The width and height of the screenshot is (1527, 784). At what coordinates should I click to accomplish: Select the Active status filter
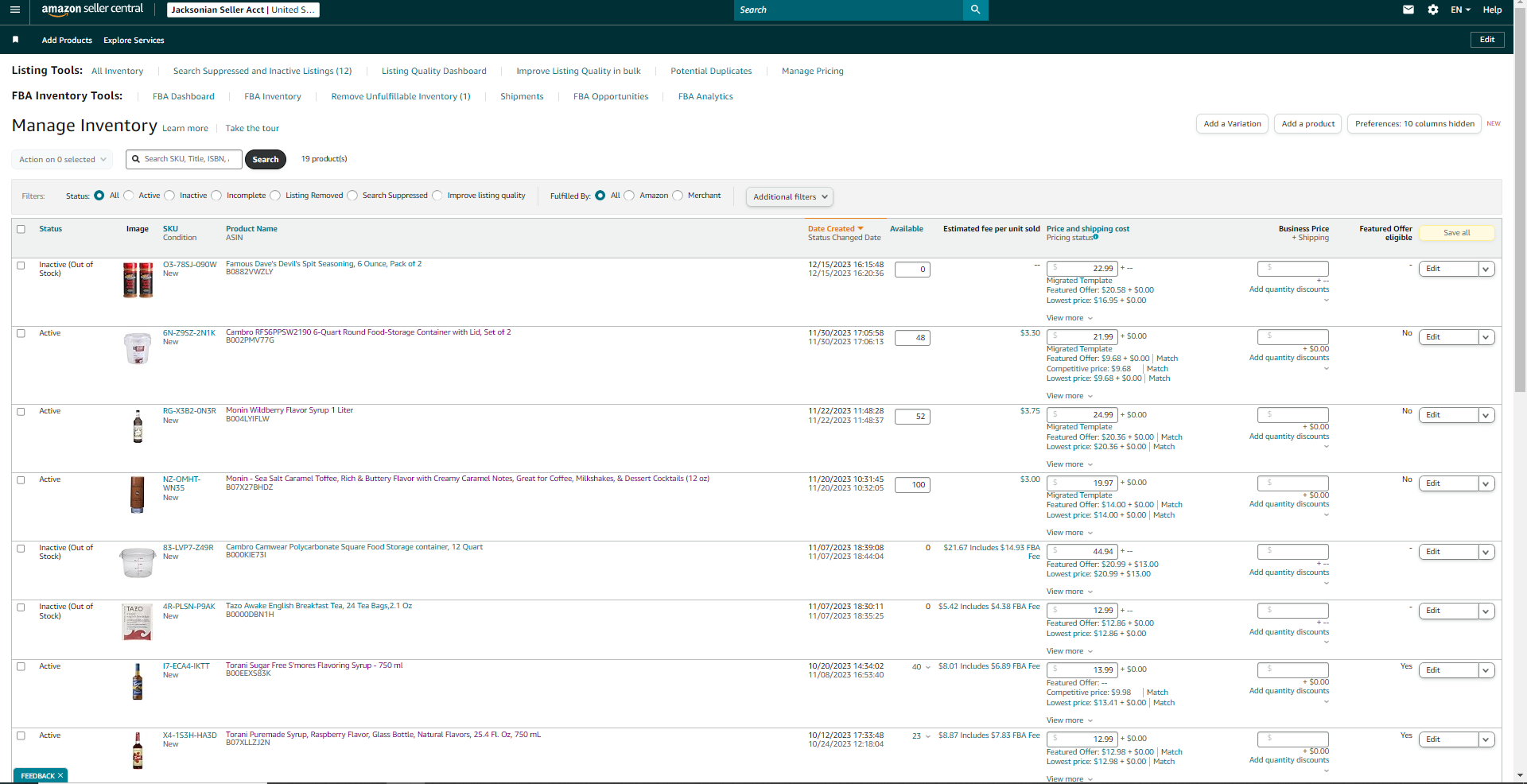click(x=129, y=196)
